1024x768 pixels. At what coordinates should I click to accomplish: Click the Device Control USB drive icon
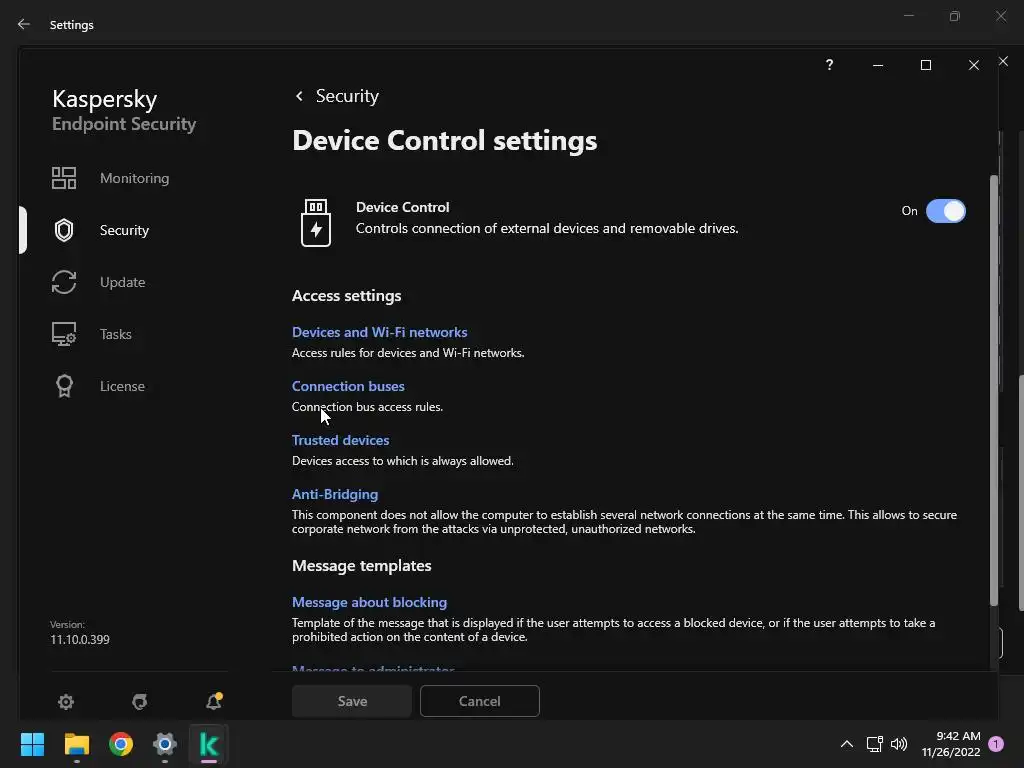pos(316,223)
